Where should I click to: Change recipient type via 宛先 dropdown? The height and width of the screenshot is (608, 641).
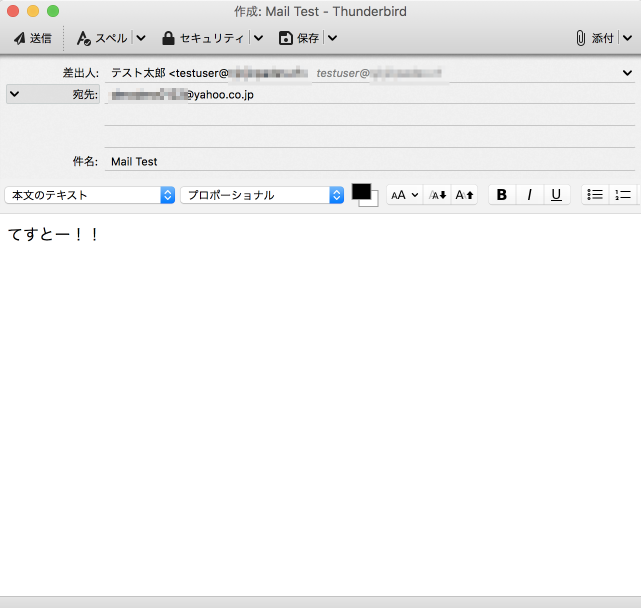pyautogui.click(x=53, y=94)
